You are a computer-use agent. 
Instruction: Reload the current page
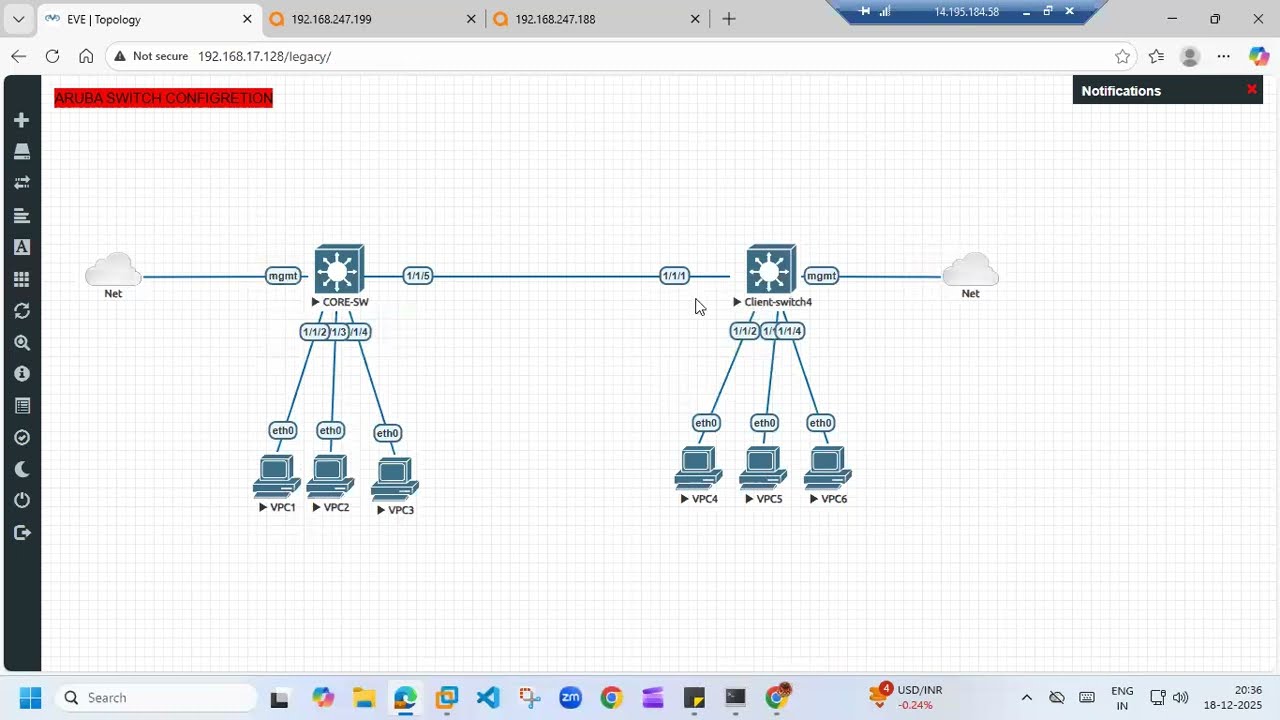point(52,56)
